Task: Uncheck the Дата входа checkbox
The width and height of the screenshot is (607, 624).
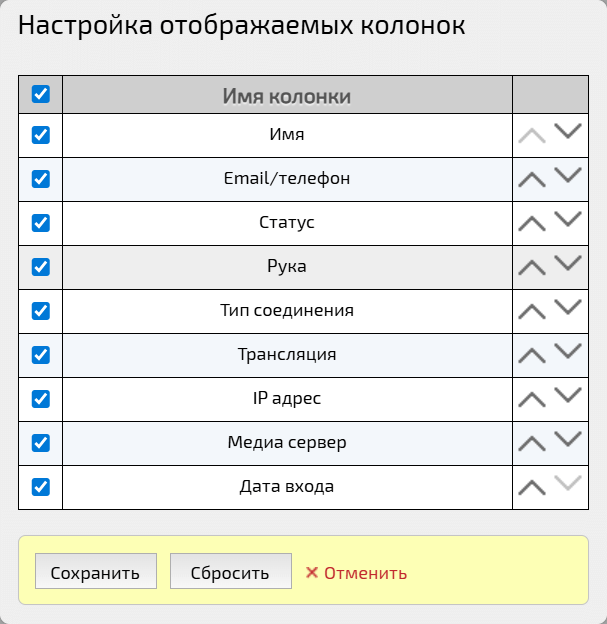Action: pyautogui.click(x=41, y=487)
